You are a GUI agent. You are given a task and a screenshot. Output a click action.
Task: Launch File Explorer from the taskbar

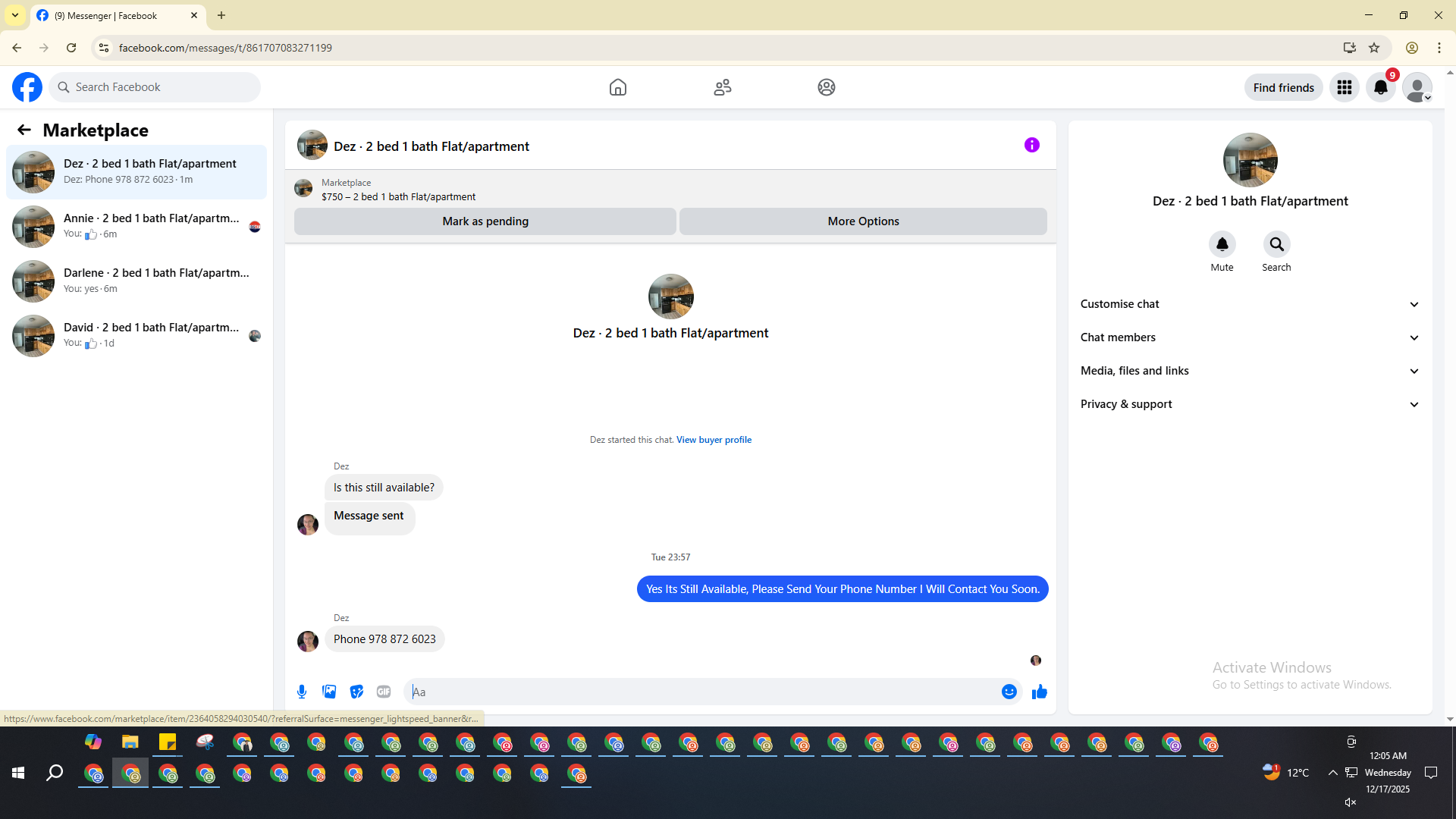130,742
